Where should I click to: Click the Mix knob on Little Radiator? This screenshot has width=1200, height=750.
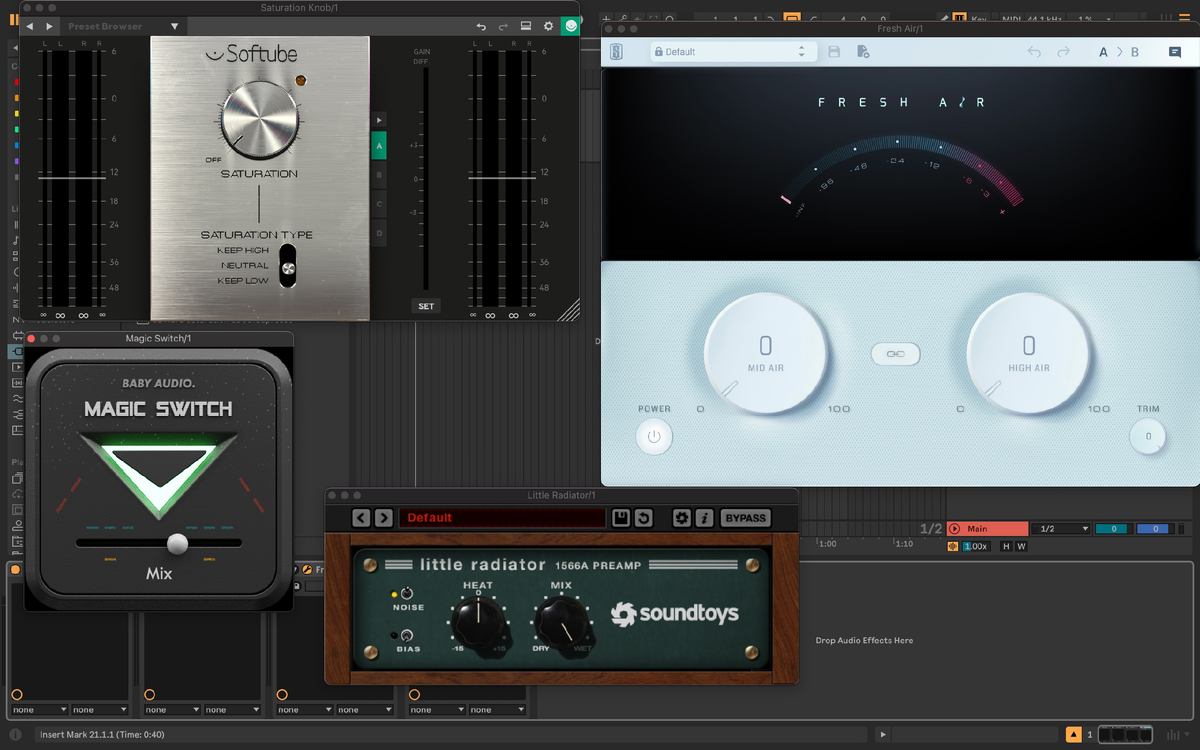[x=564, y=621]
